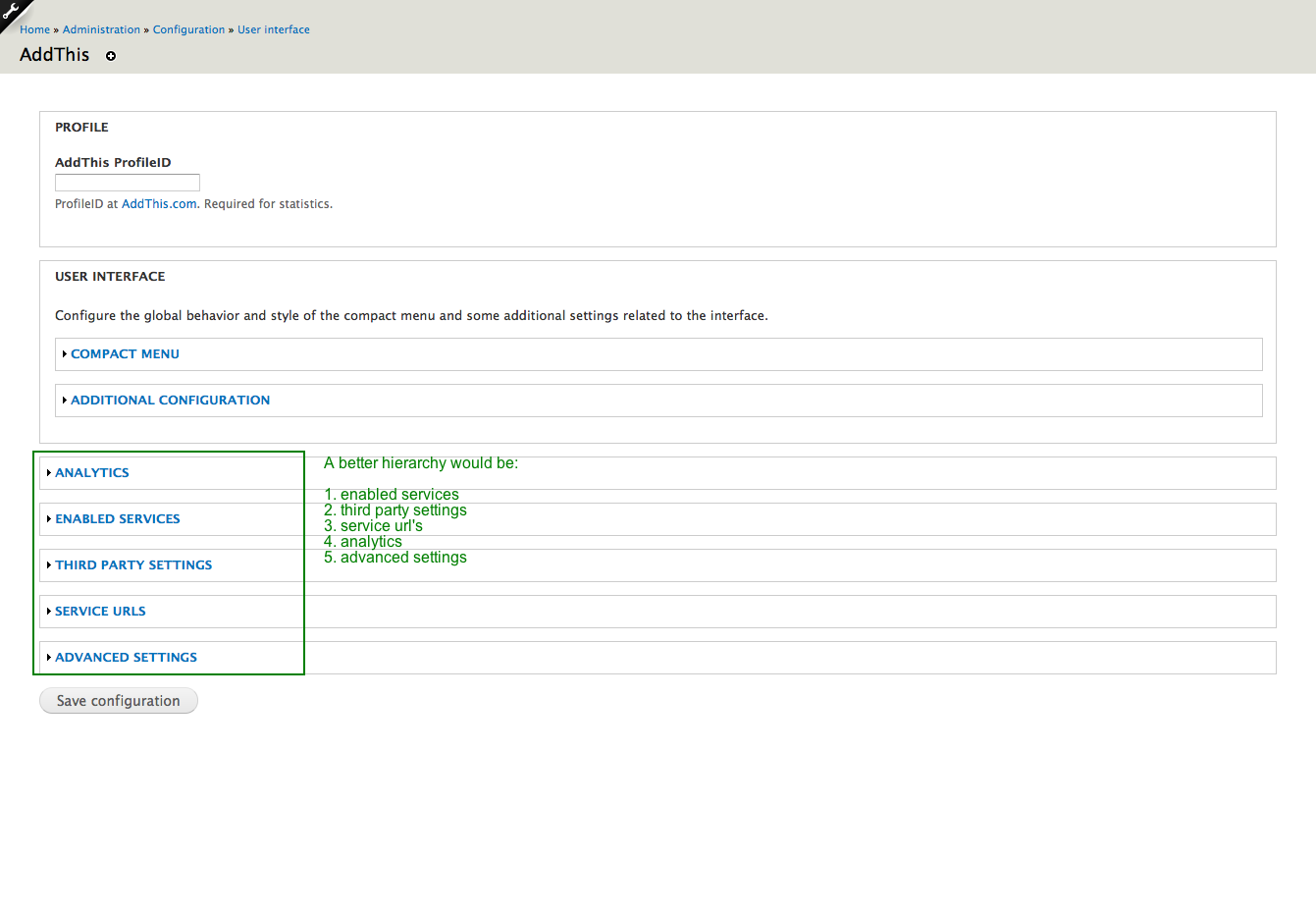The height and width of the screenshot is (912, 1316).
Task: Open the Administration breadcrumb link
Action: pyautogui.click(x=101, y=29)
